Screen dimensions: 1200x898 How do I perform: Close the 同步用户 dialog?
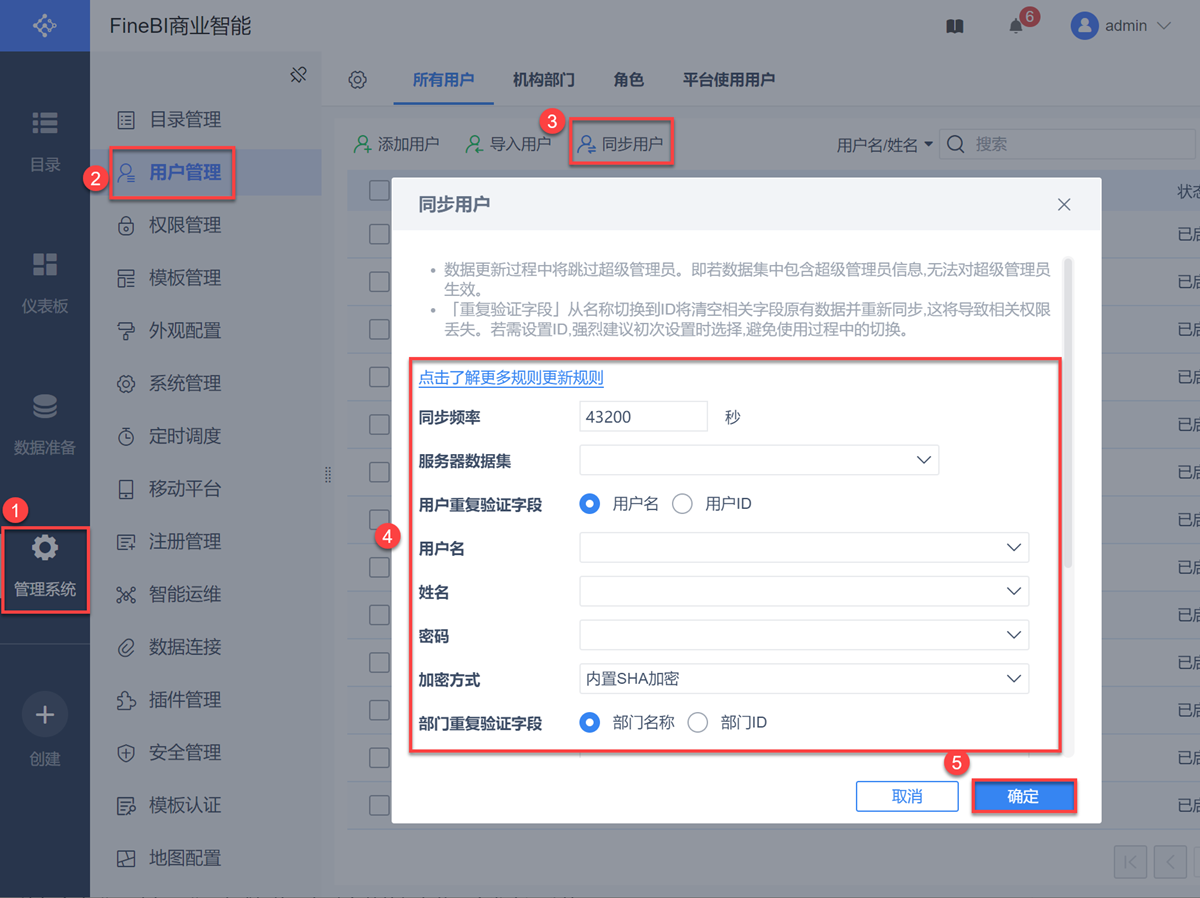1064,204
